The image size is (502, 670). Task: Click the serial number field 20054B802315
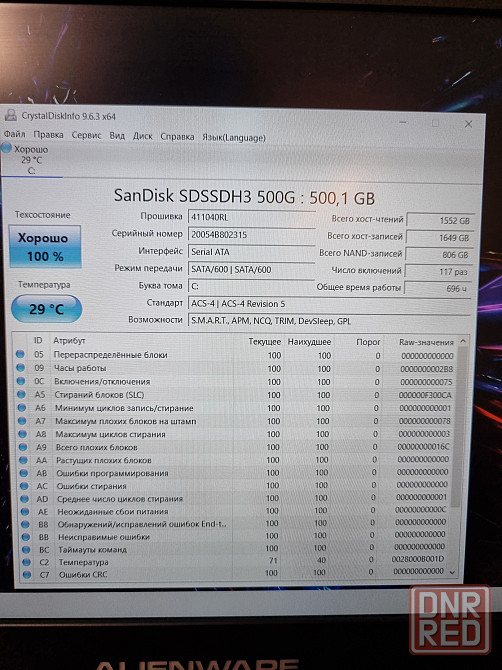[252, 235]
